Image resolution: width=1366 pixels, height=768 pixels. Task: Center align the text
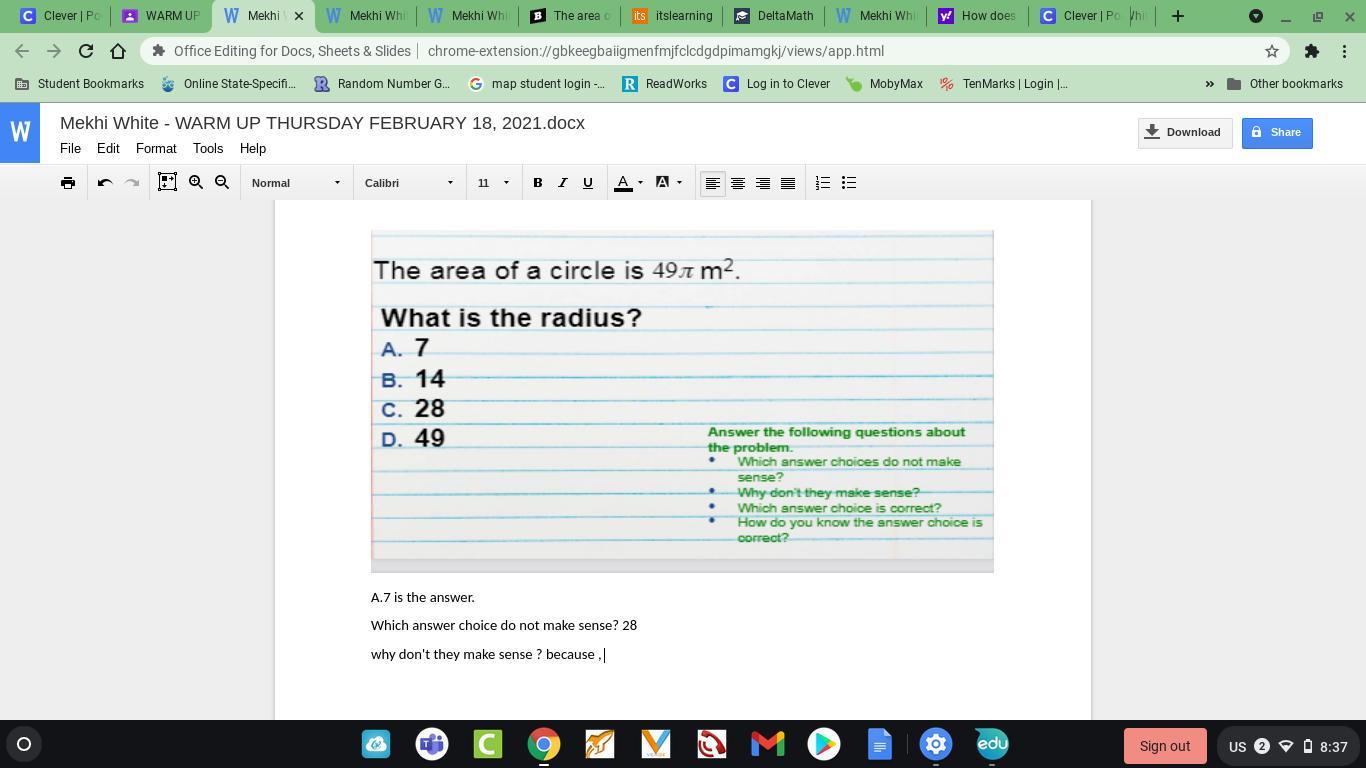coord(738,183)
